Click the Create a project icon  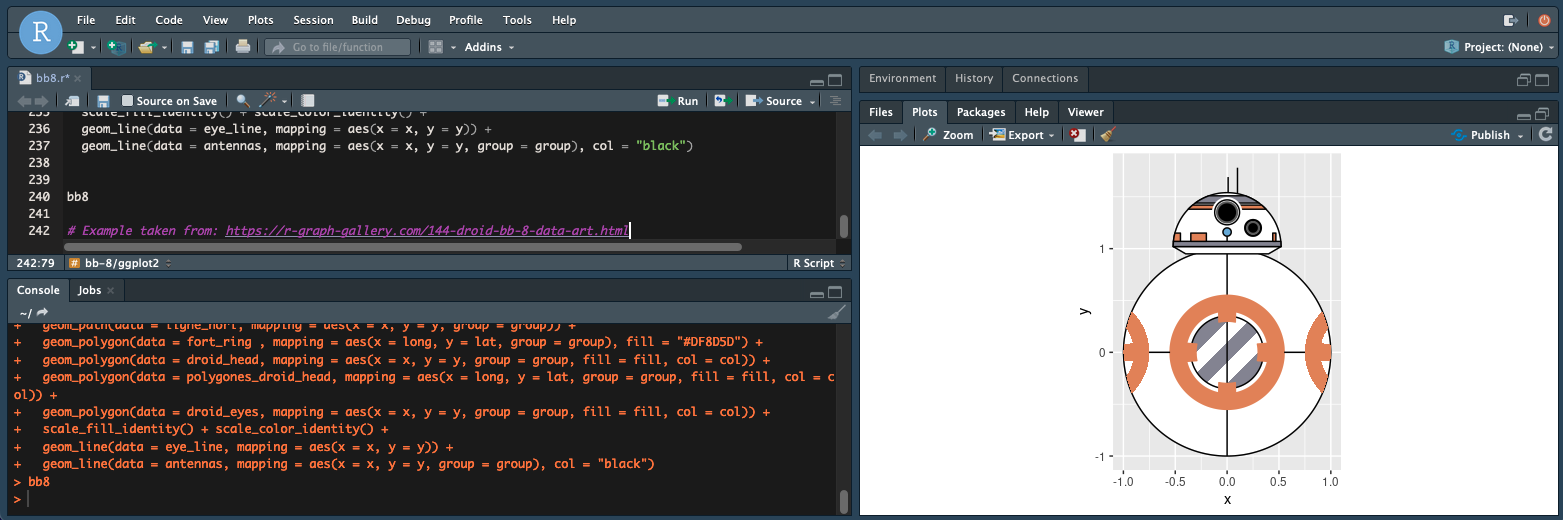coord(117,47)
